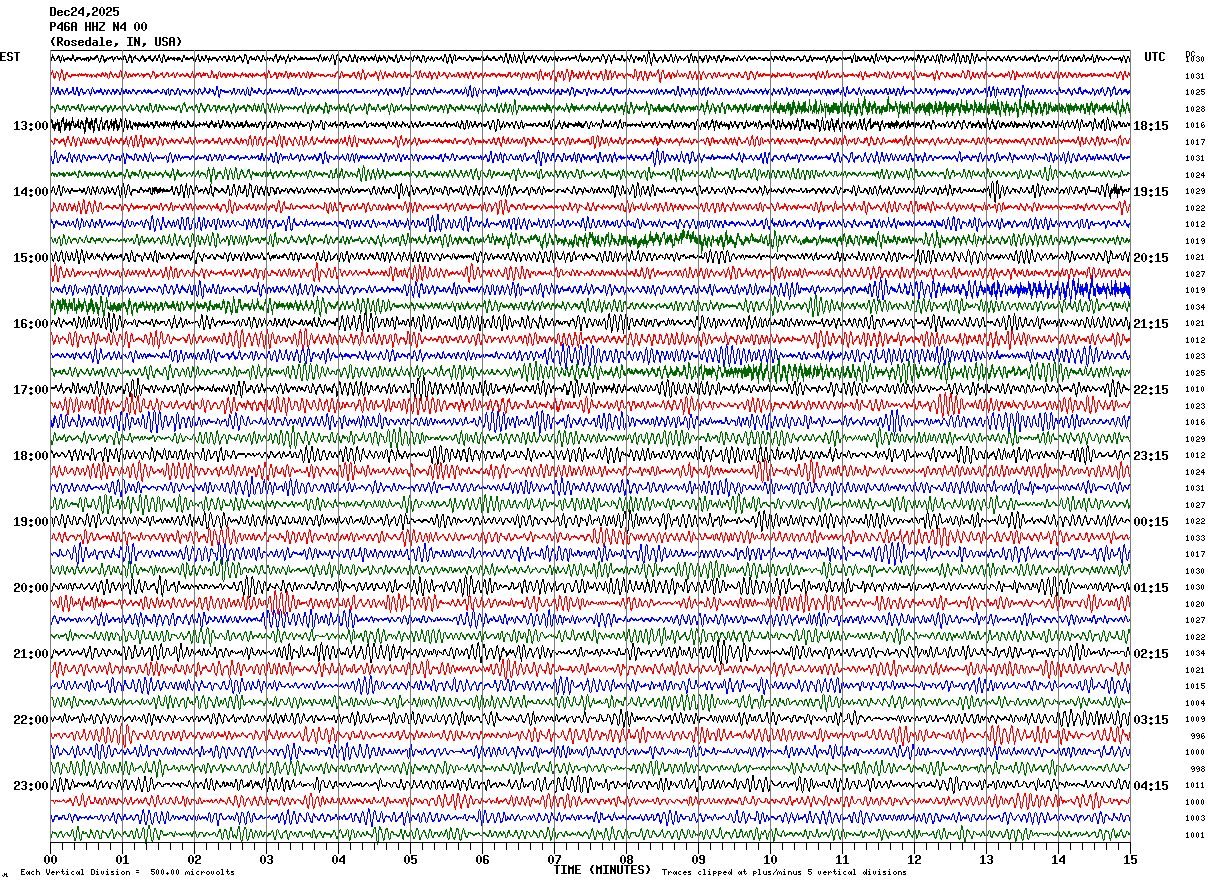Click the 04:15 UTC time label
Image resolution: width=1210 pixels, height=886 pixels.
pyautogui.click(x=1151, y=786)
